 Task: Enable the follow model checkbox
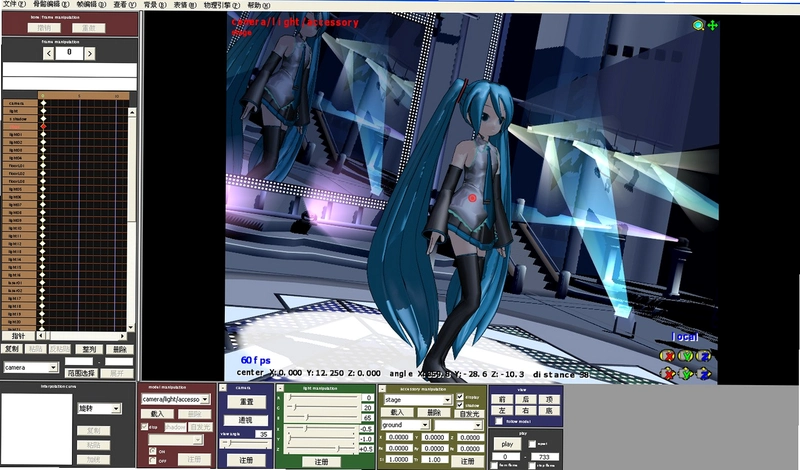pos(498,421)
